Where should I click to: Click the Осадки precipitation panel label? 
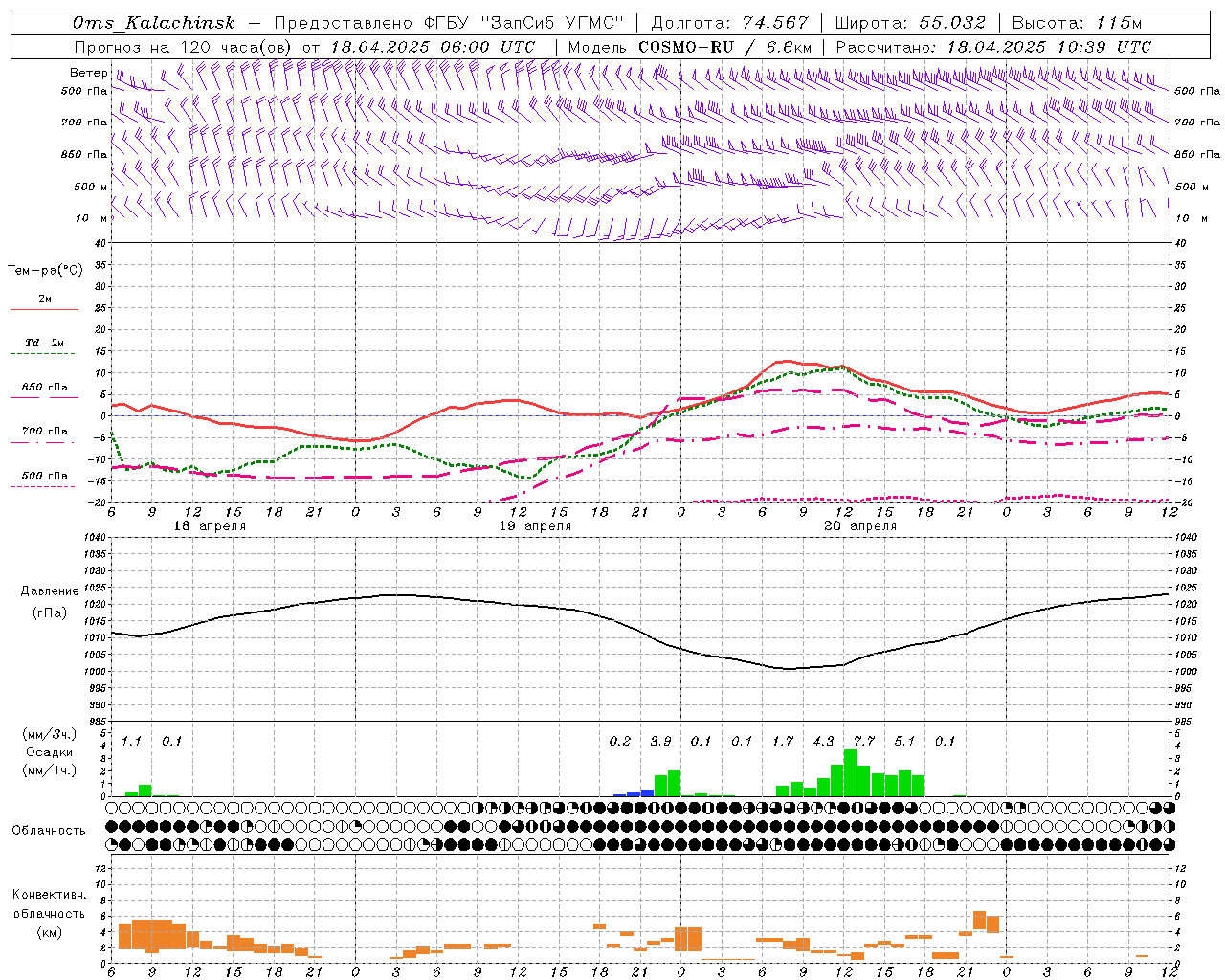(x=50, y=752)
